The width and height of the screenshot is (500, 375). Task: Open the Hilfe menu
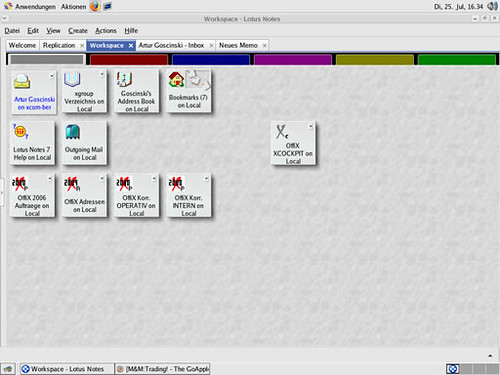[131, 31]
